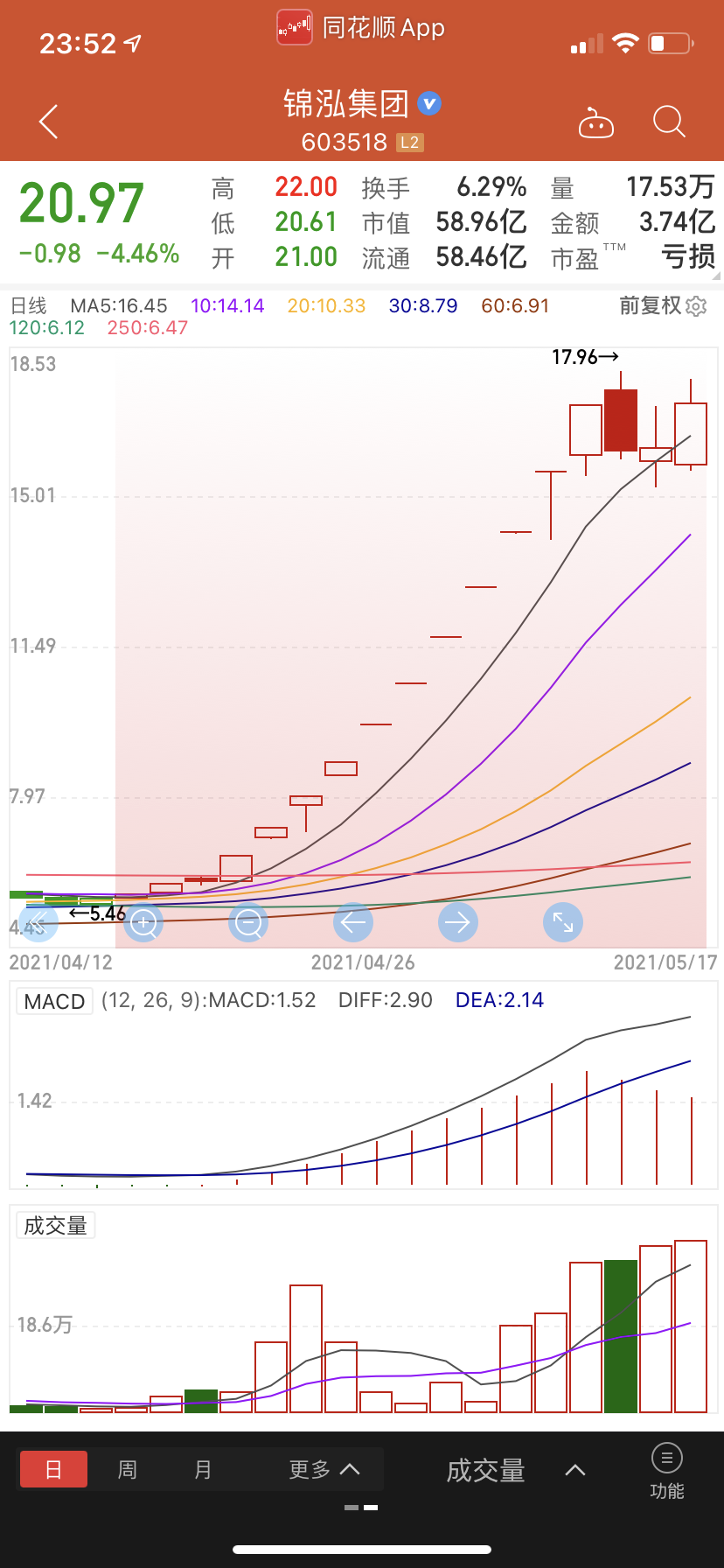Select the 日 daily period tab

53,1469
